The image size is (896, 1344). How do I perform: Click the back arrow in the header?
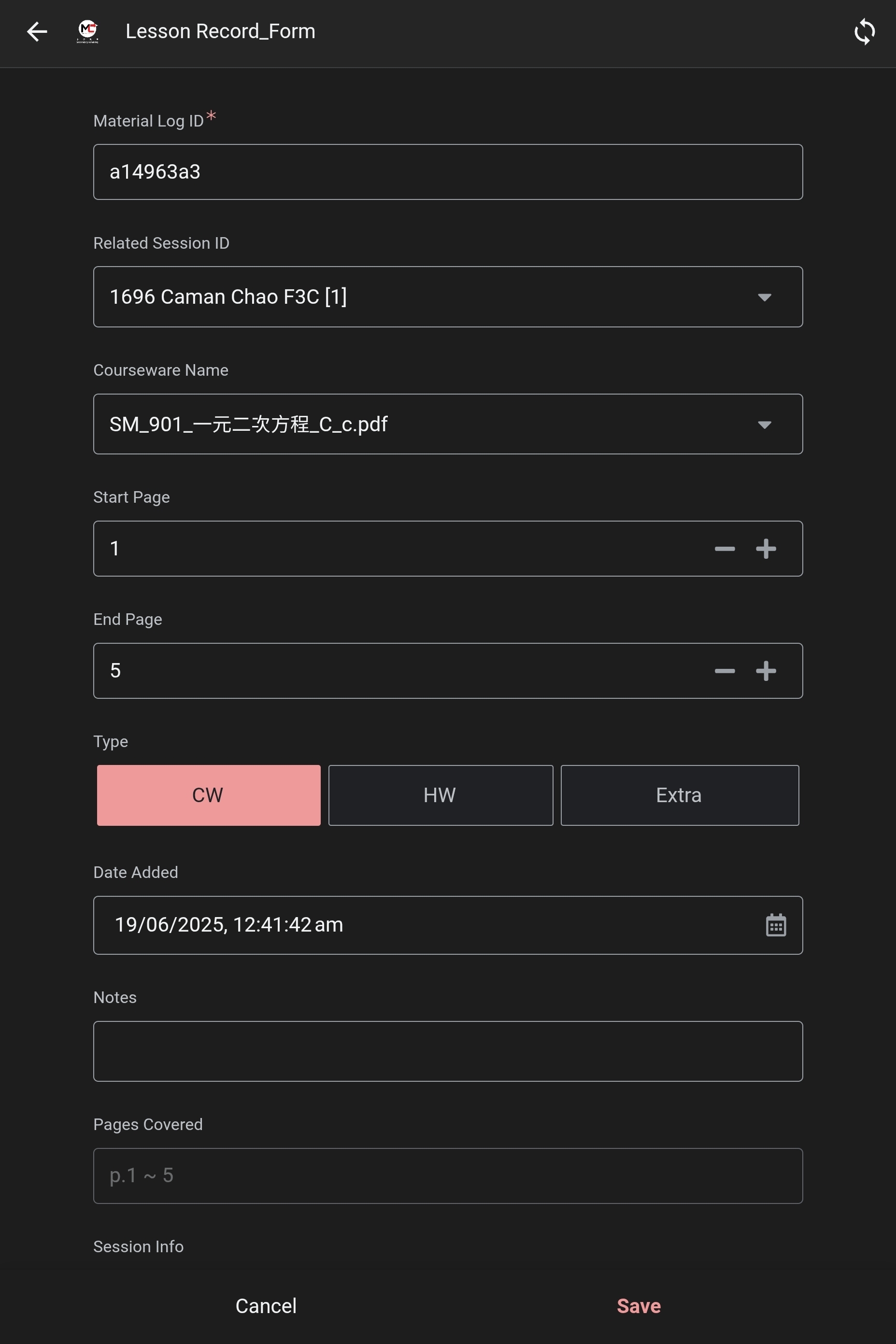37,32
